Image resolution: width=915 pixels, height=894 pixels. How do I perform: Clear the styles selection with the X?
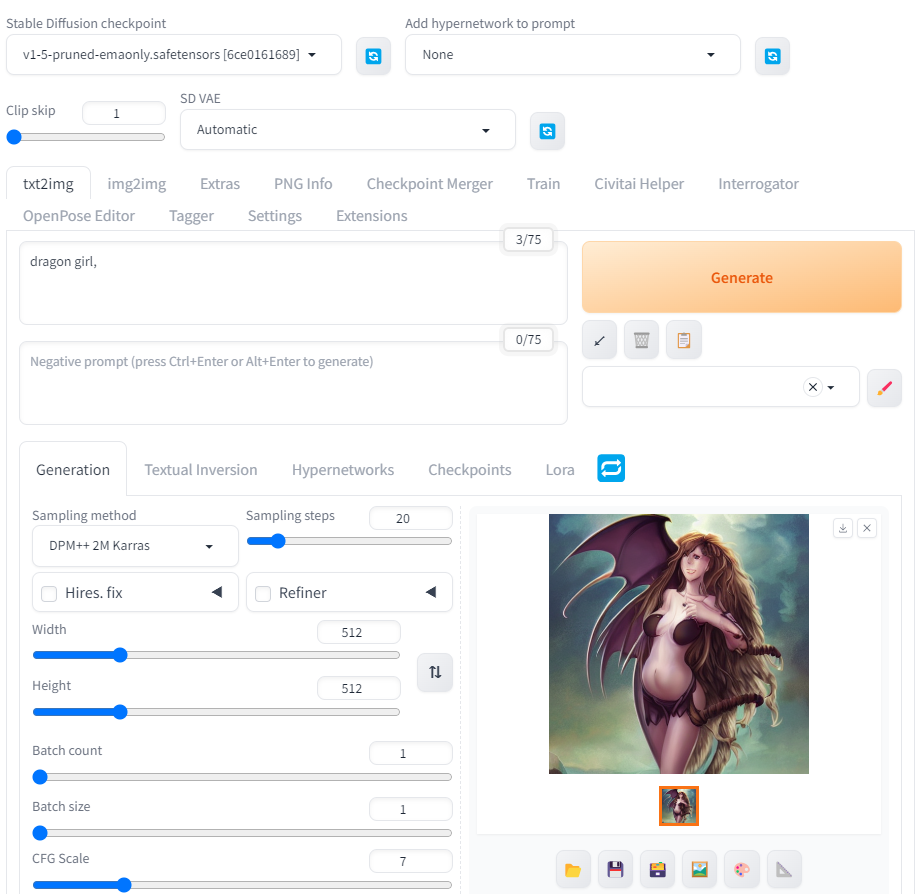(x=812, y=387)
